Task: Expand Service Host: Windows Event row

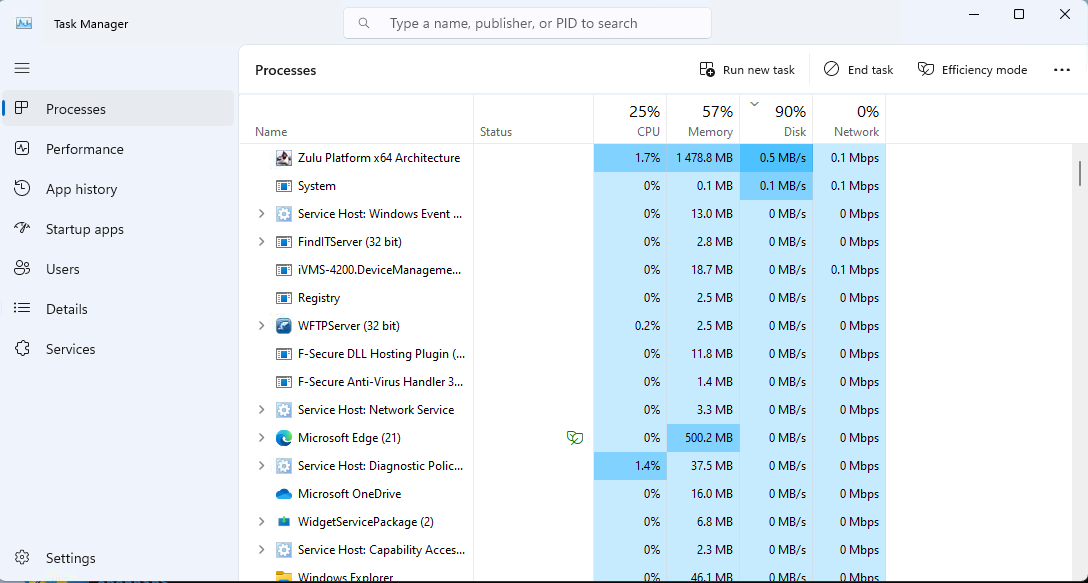Action: (x=262, y=214)
